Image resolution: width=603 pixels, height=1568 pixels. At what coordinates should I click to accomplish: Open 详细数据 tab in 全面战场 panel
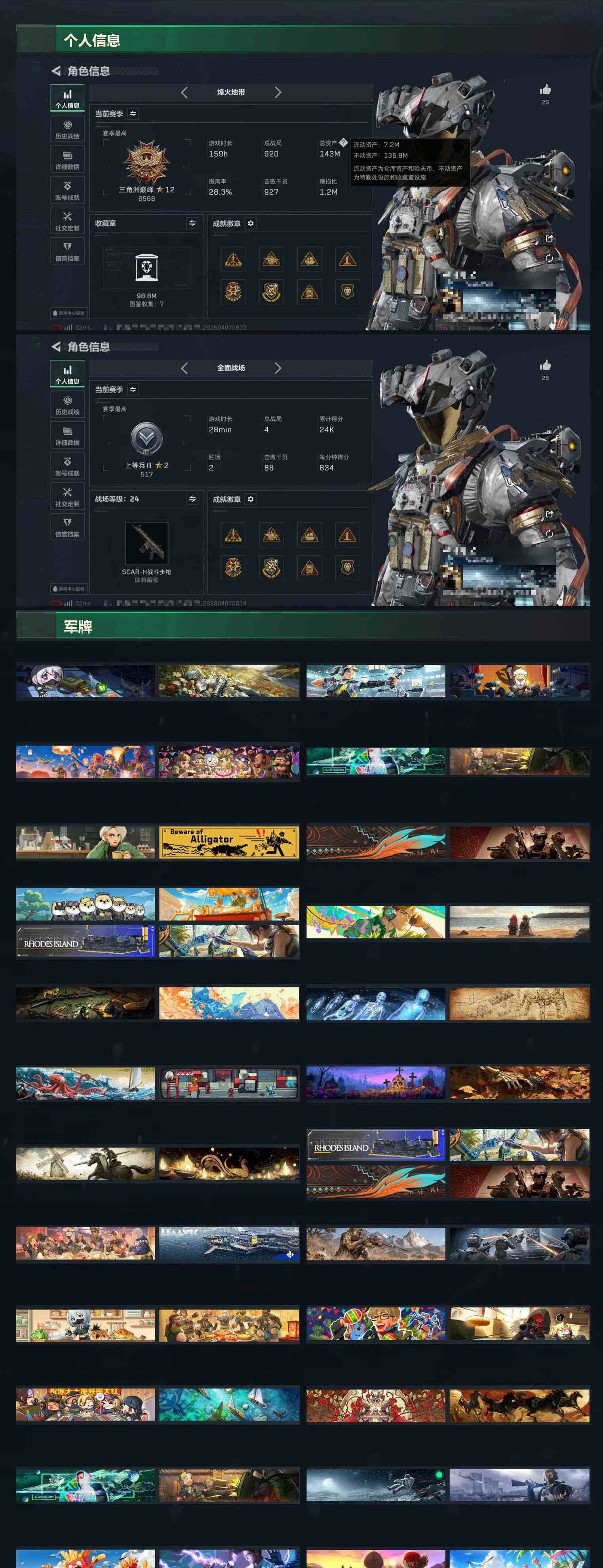(x=68, y=436)
